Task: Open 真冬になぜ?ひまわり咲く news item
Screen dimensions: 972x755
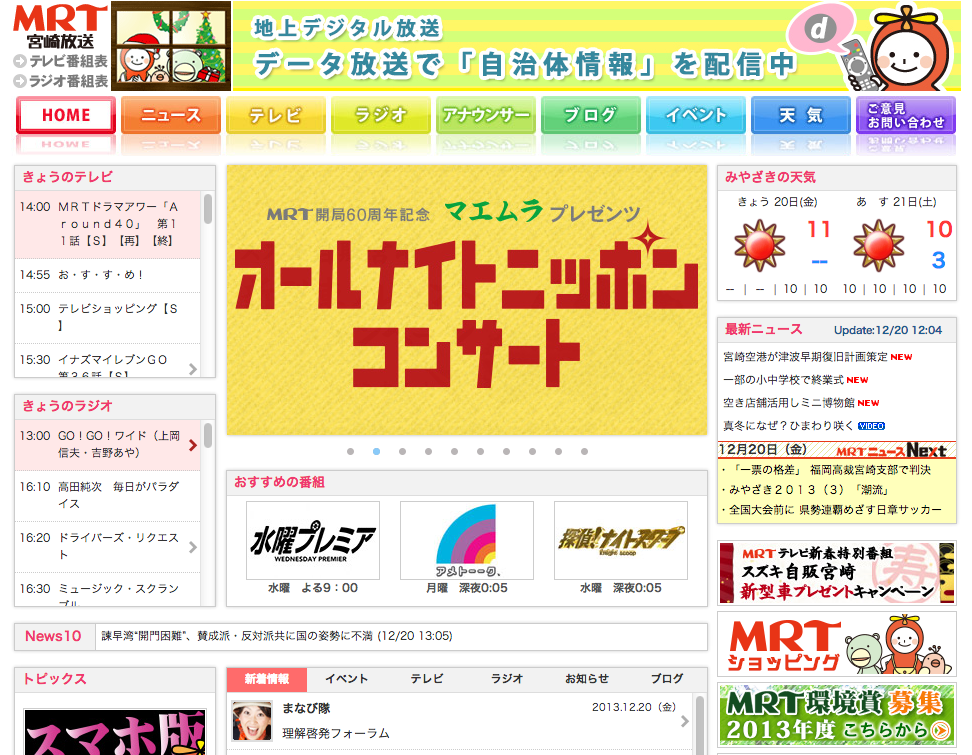Action: tap(789, 426)
